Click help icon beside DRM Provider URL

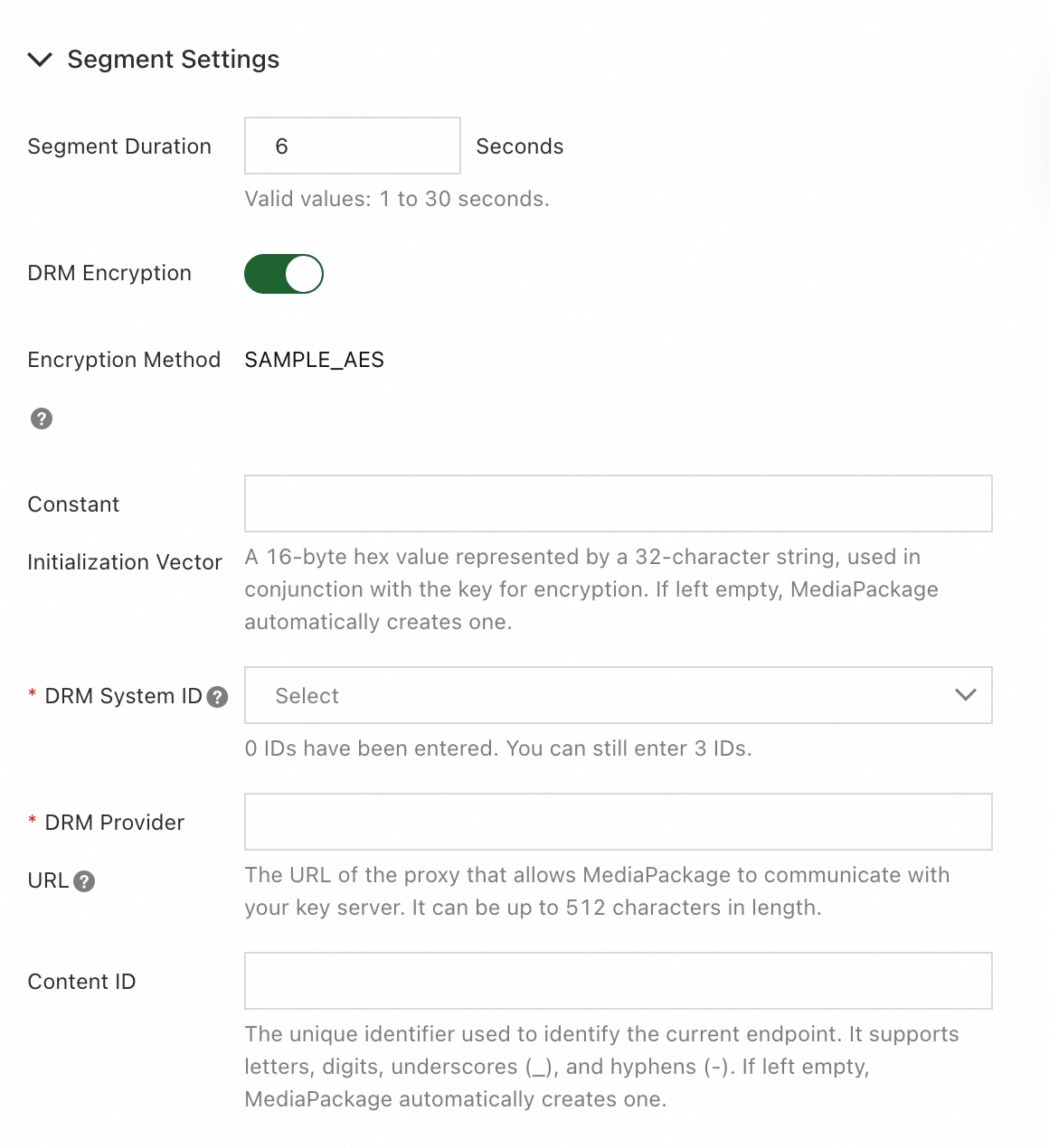(84, 881)
